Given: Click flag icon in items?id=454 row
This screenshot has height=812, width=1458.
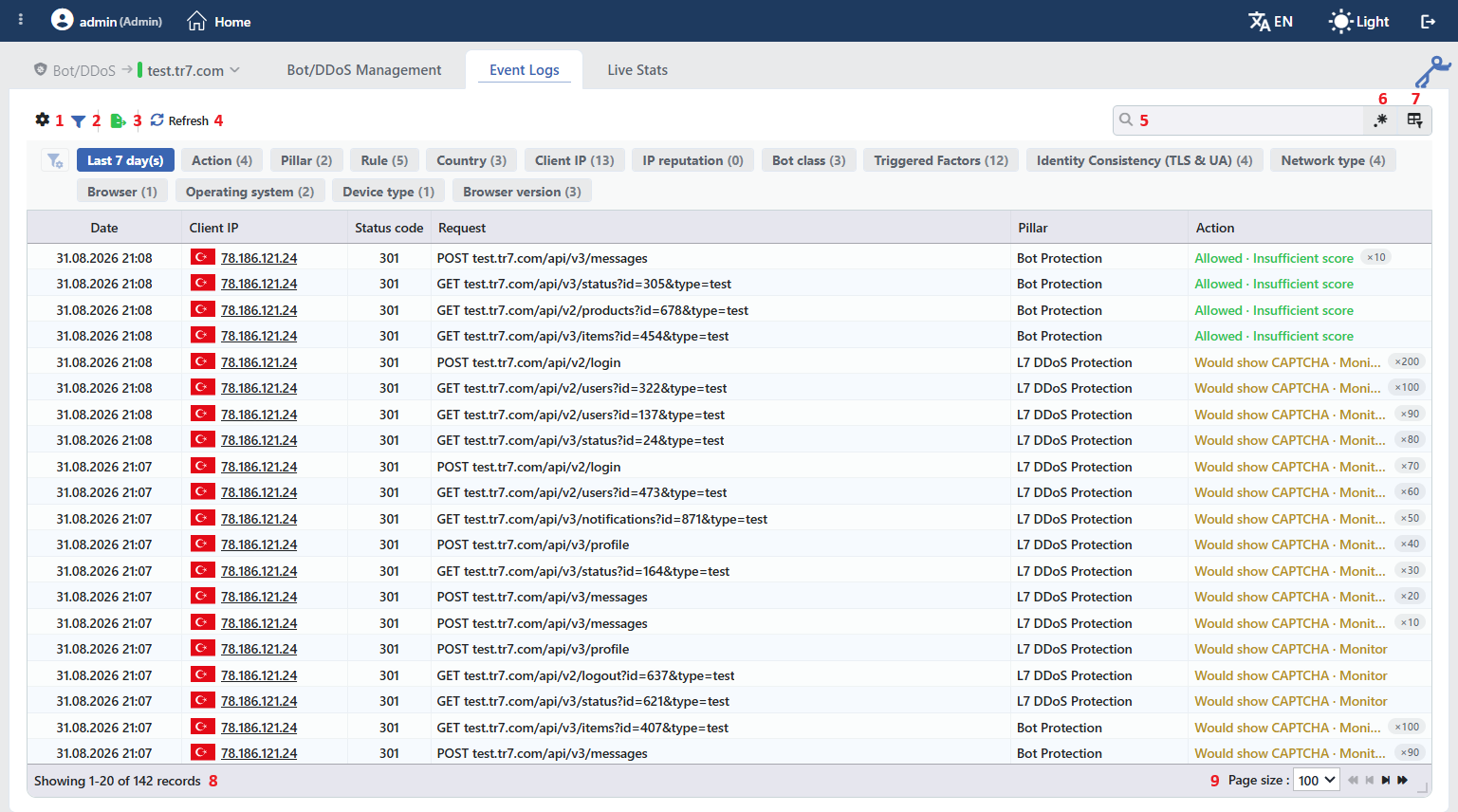Looking at the screenshot, I should 203,335.
